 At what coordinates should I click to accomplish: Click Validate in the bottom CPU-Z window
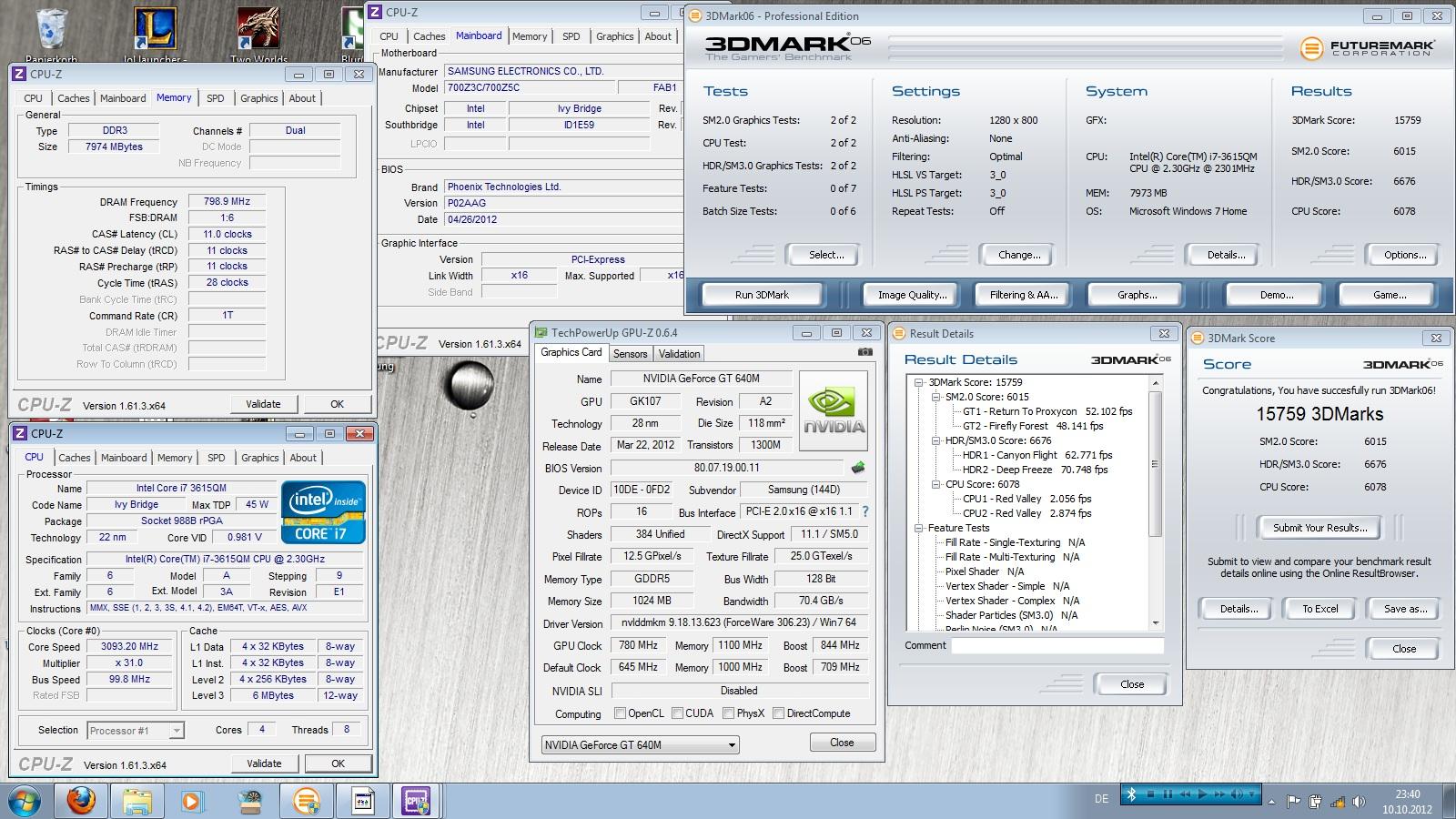(264, 763)
